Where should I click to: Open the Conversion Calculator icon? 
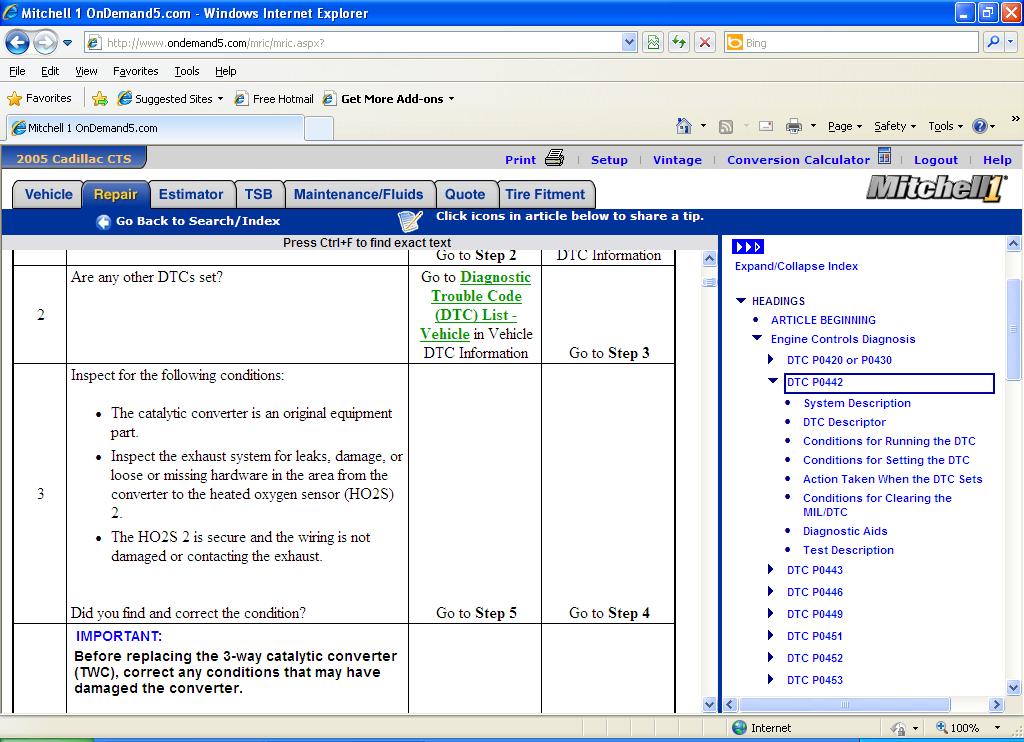[884, 157]
